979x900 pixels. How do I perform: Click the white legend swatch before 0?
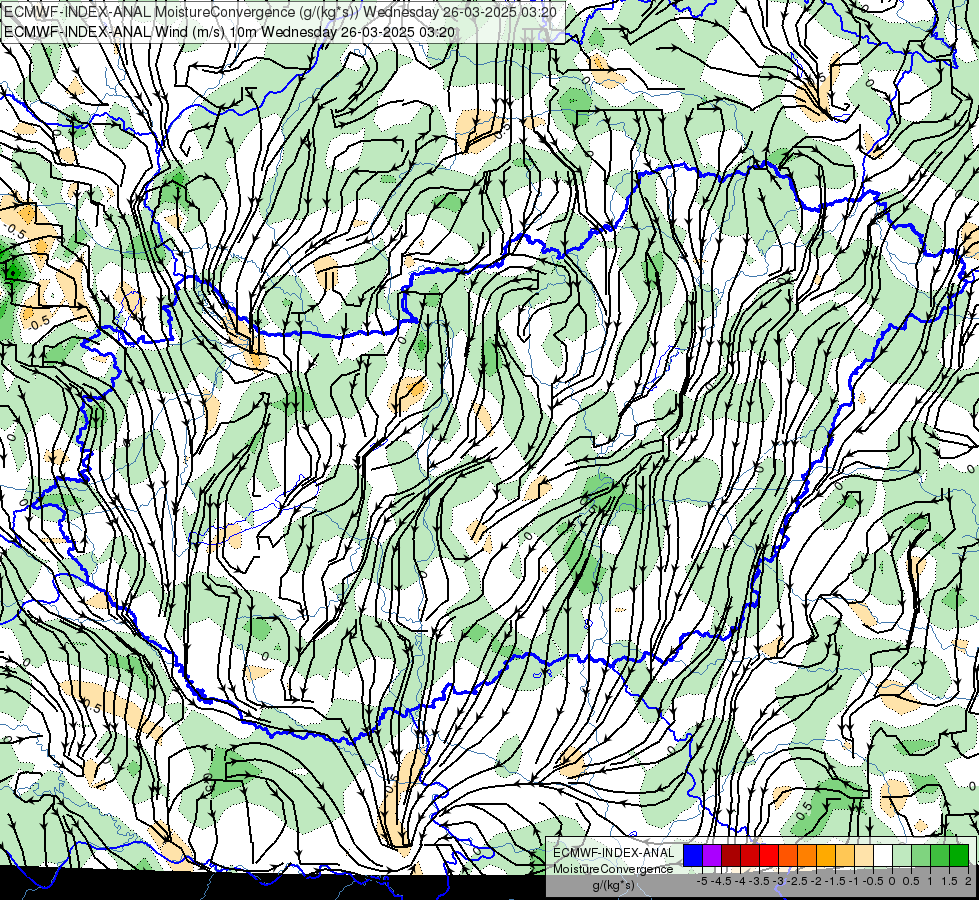(883, 856)
